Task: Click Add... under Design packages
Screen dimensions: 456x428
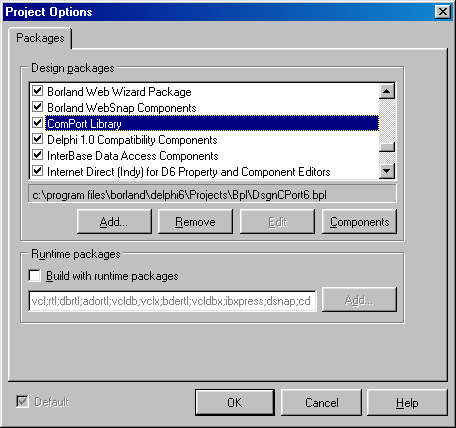Action: coord(114,222)
